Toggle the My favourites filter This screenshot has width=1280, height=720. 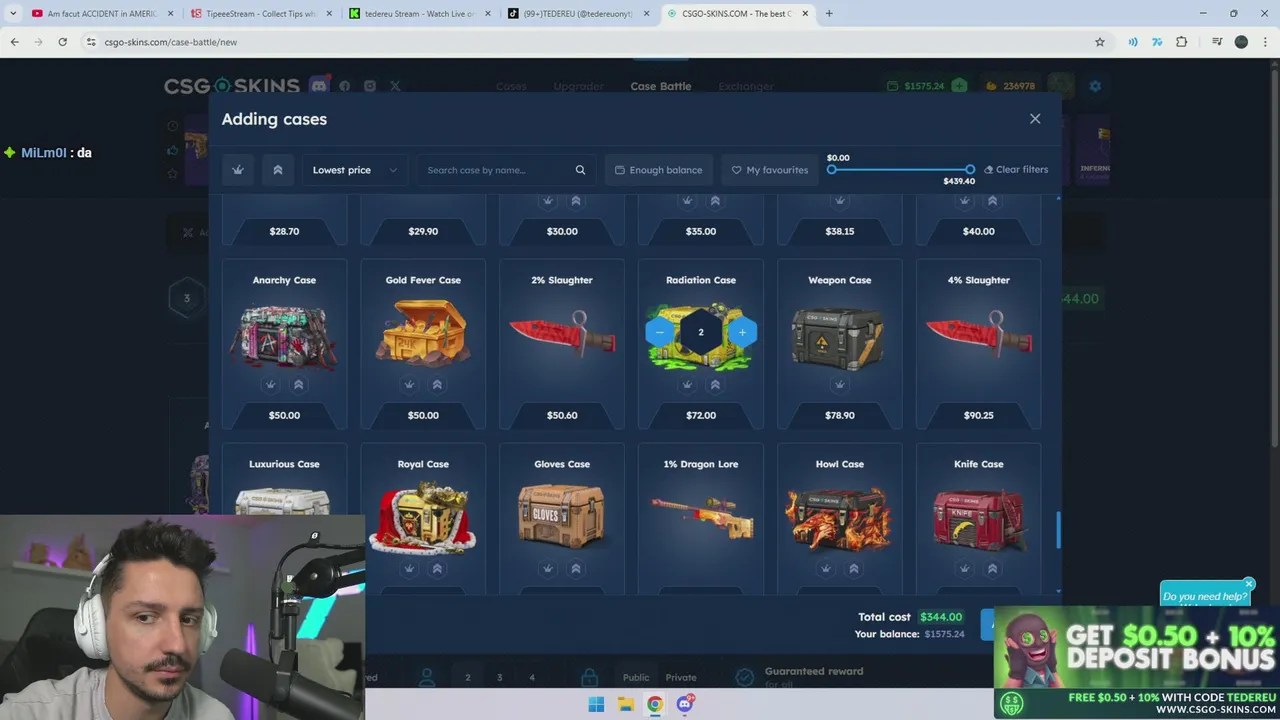pos(769,170)
